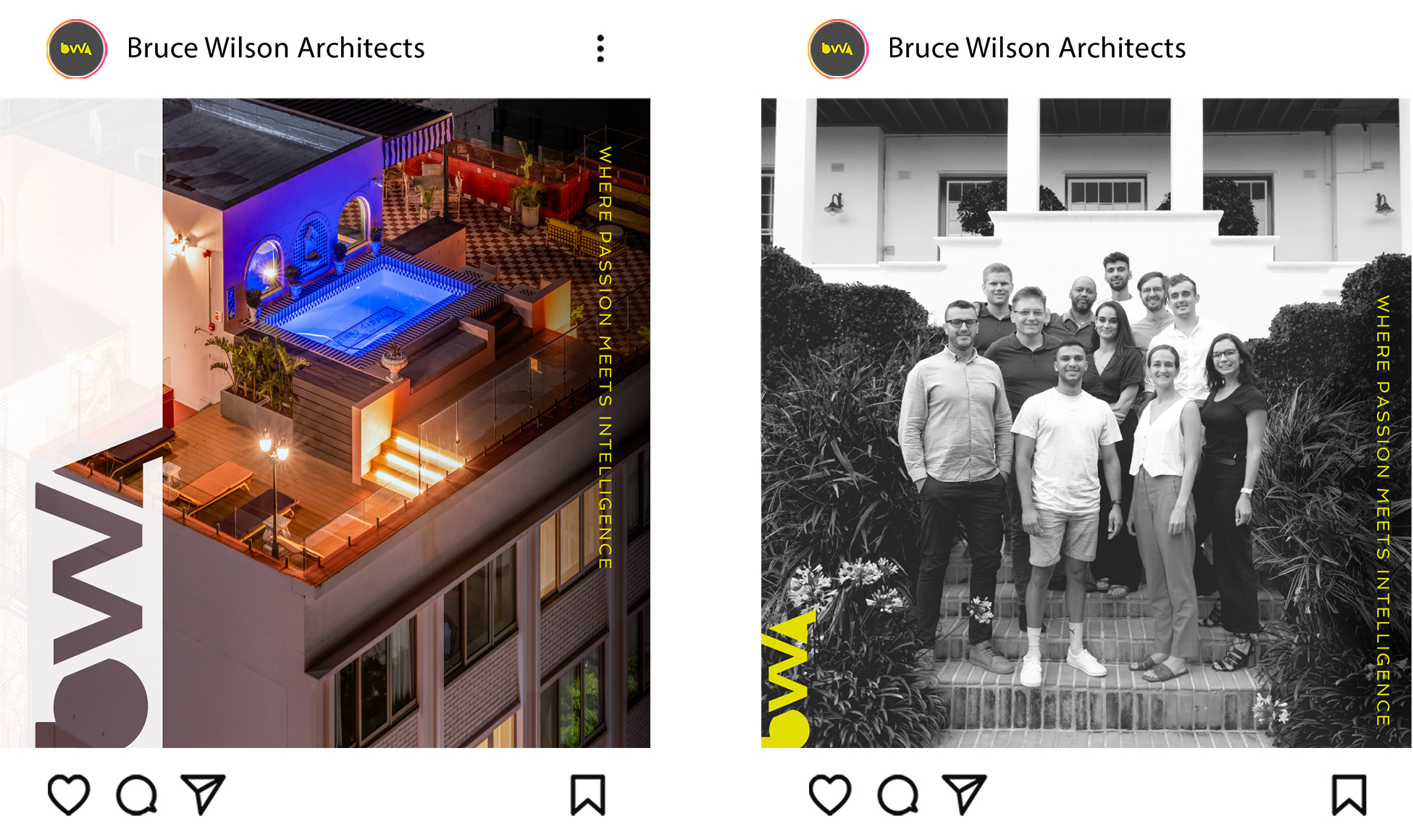This screenshot has width=1413, height=840.
Task: Open the three-dot options menu
Action: tap(600, 49)
